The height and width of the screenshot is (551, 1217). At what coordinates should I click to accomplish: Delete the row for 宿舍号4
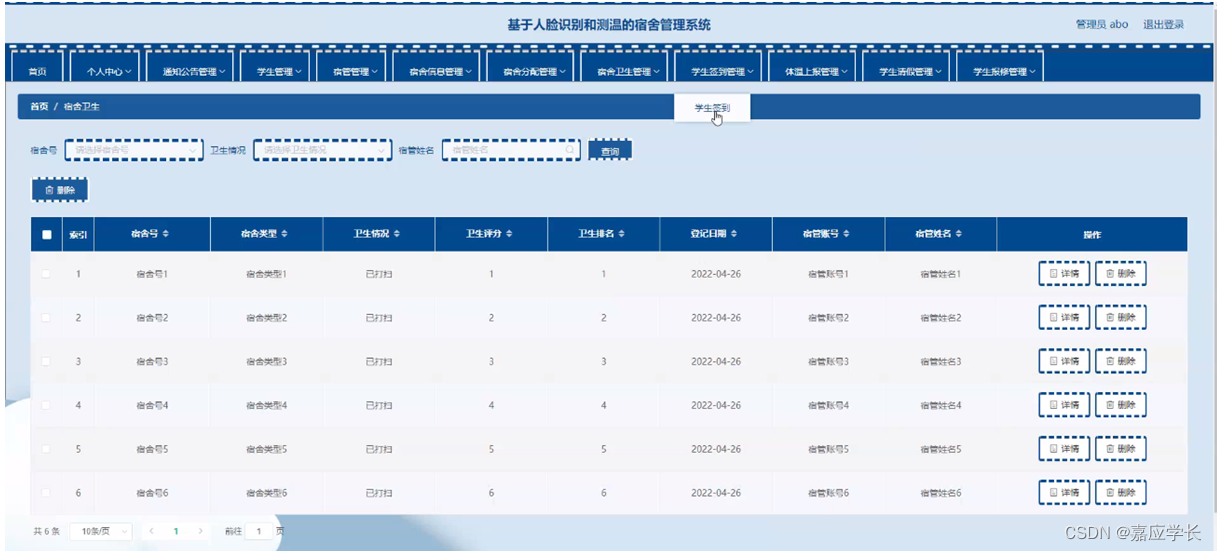coord(1120,405)
